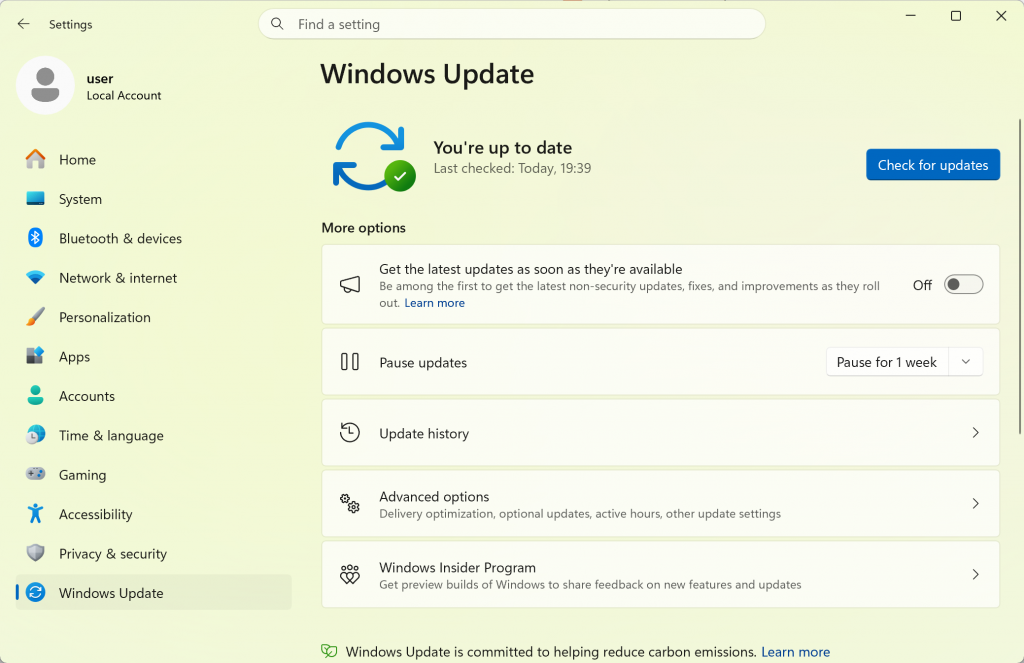
Task: Toggle the get latest updates switch on
Action: tap(963, 285)
